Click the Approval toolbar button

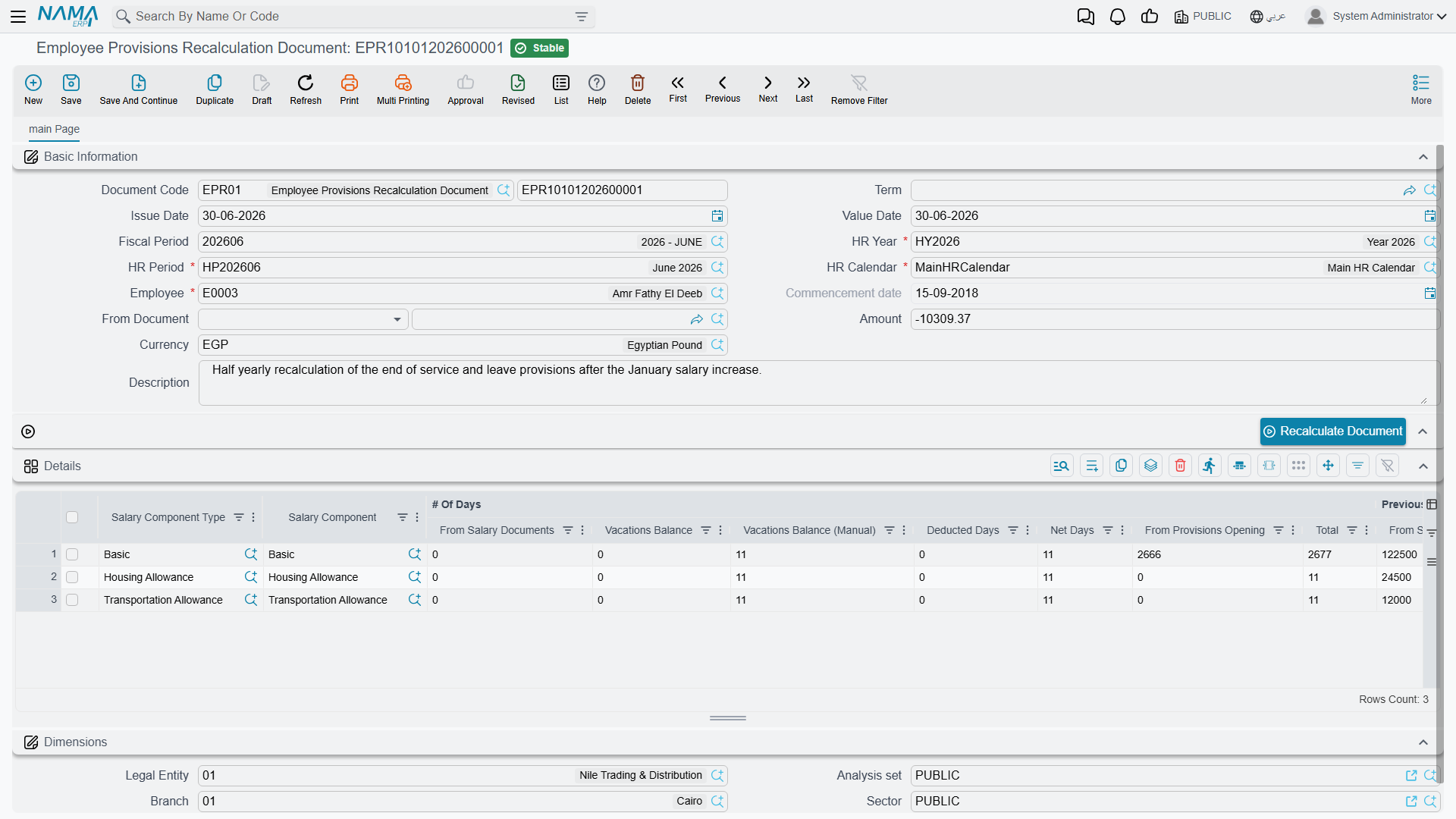[x=466, y=89]
